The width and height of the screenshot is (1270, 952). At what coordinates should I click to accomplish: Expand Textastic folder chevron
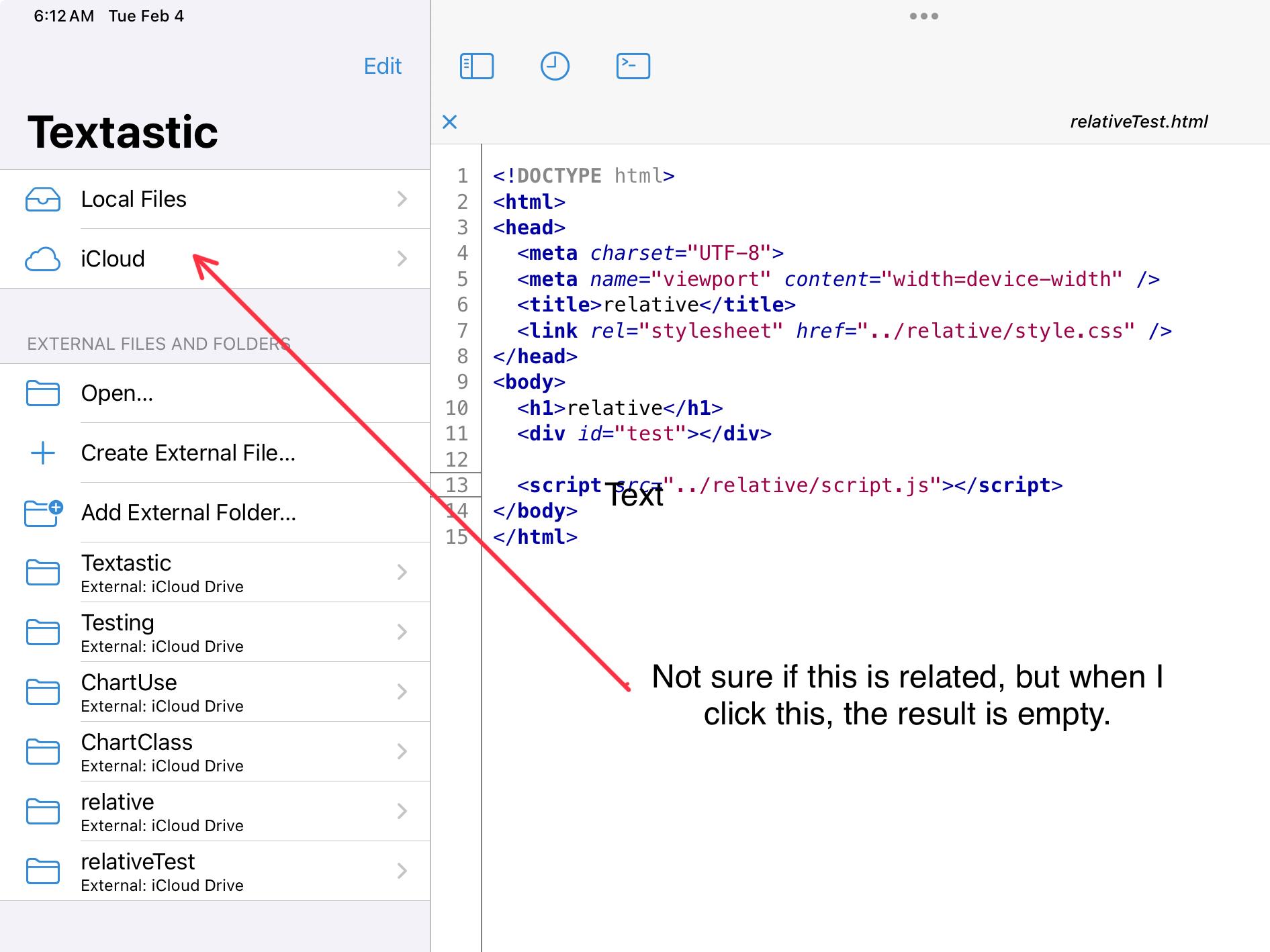point(402,572)
